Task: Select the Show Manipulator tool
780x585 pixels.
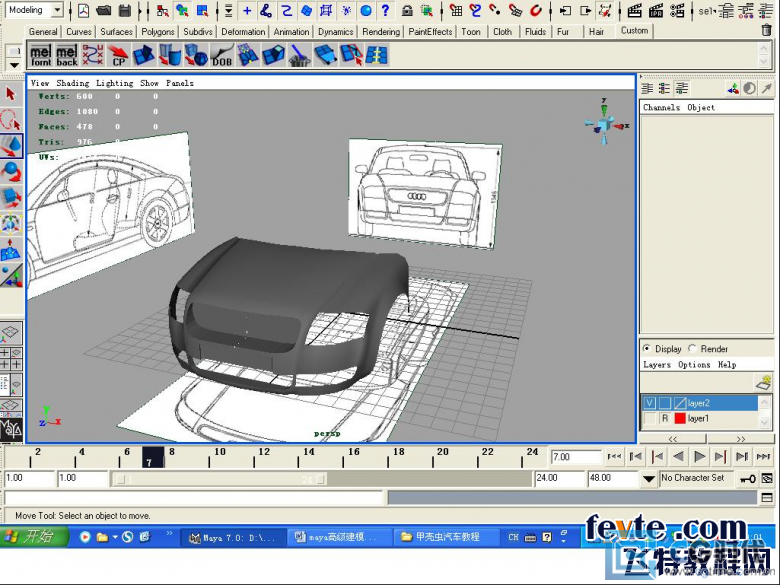Action: coord(11,276)
